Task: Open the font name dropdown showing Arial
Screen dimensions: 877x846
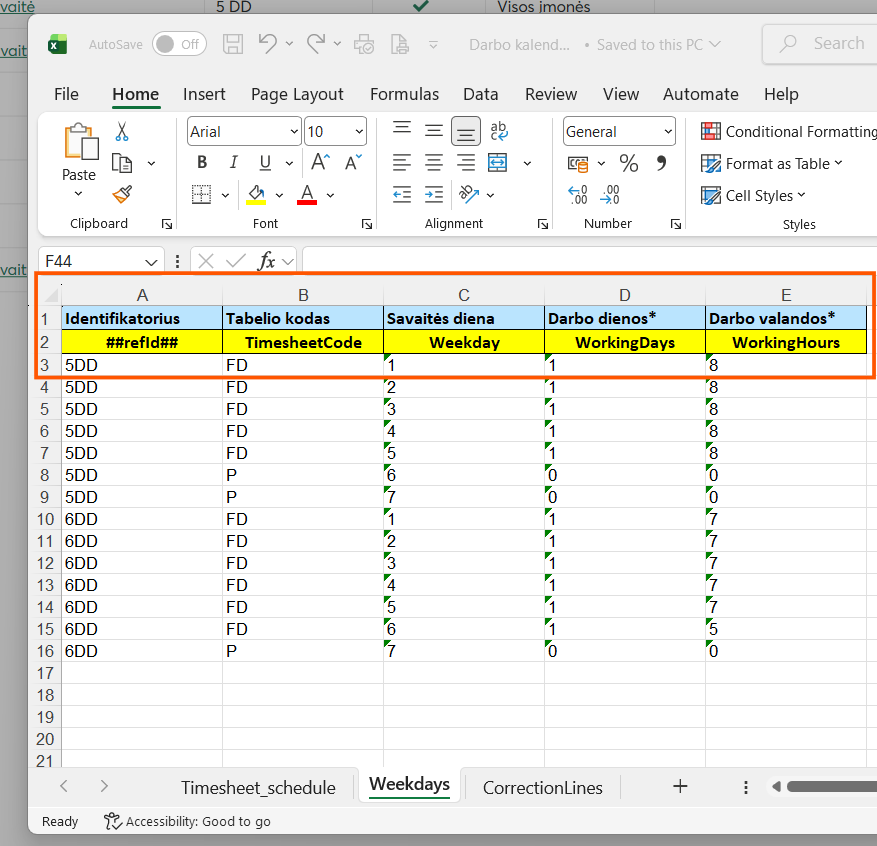Action: coord(294,132)
